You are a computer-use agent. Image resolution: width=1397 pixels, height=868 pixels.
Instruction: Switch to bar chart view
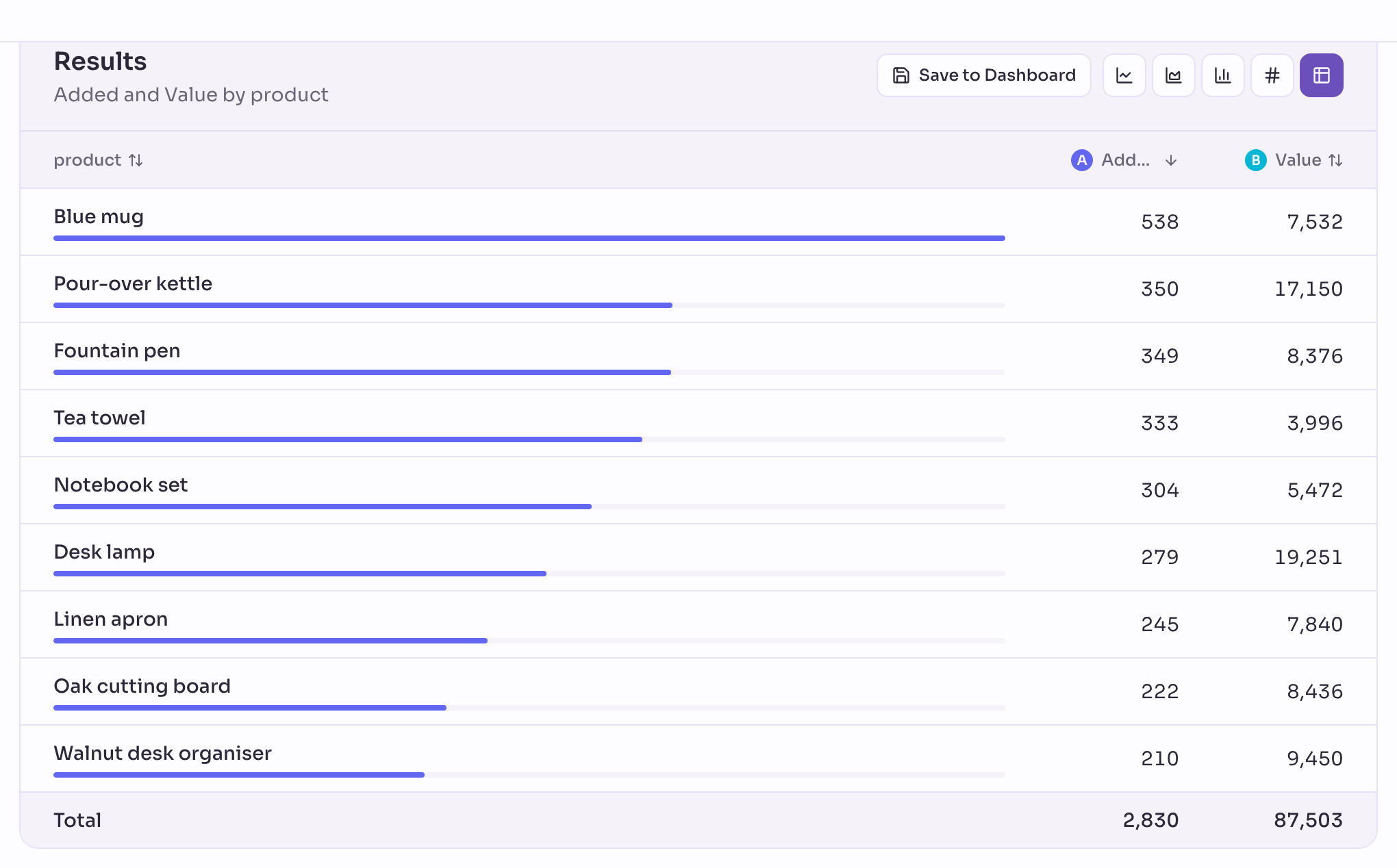coord(1222,75)
